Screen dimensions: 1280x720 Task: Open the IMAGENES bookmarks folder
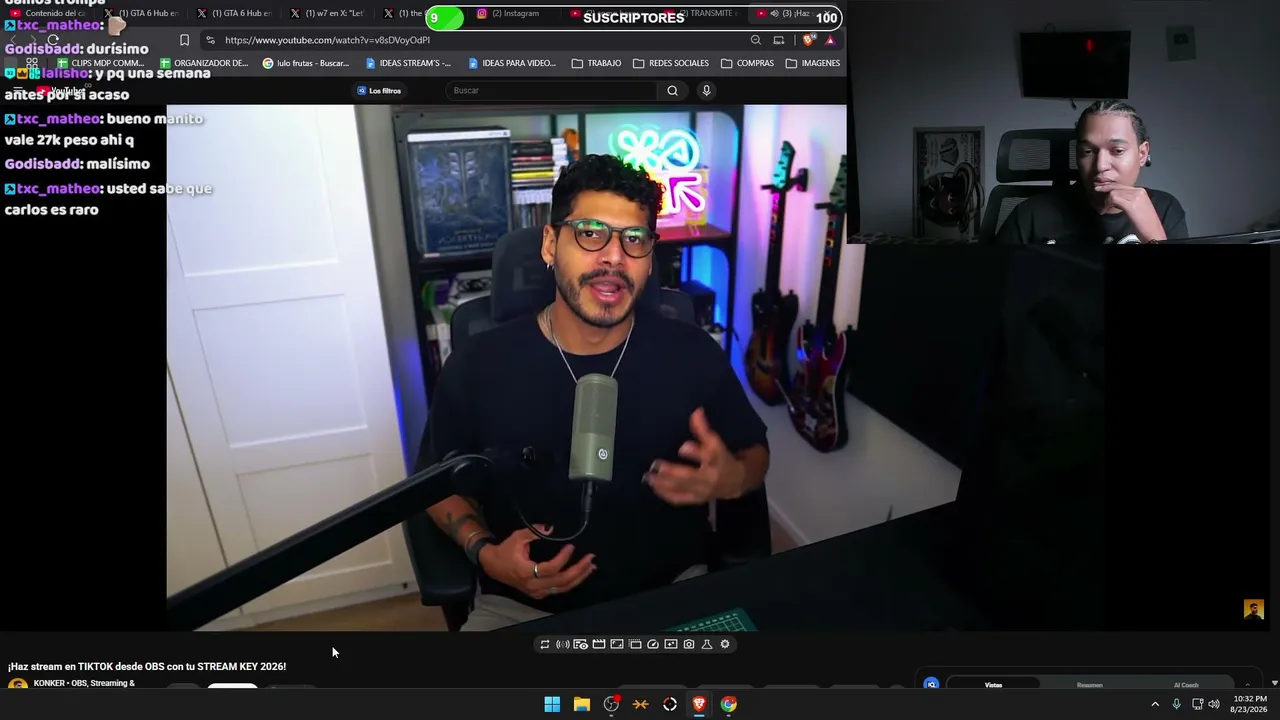813,63
